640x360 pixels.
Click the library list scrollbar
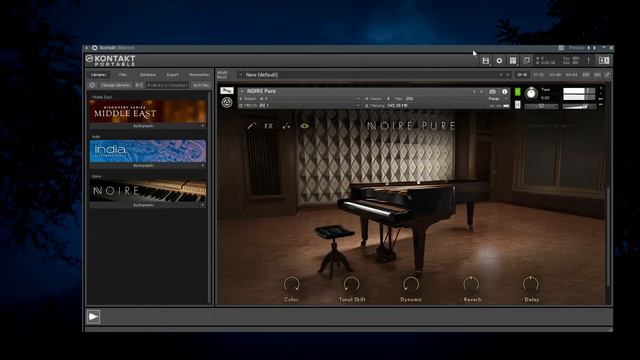pyautogui.click(x=210, y=198)
